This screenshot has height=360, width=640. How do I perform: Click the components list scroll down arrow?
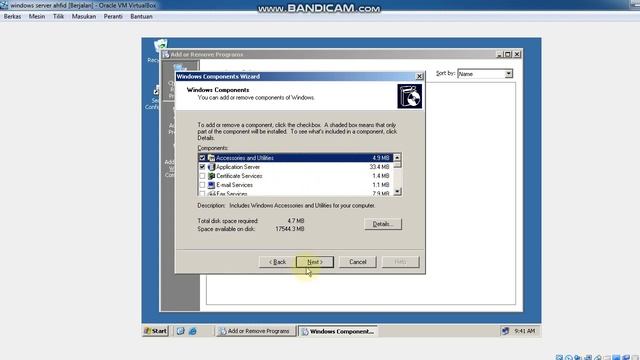point(397,191)
